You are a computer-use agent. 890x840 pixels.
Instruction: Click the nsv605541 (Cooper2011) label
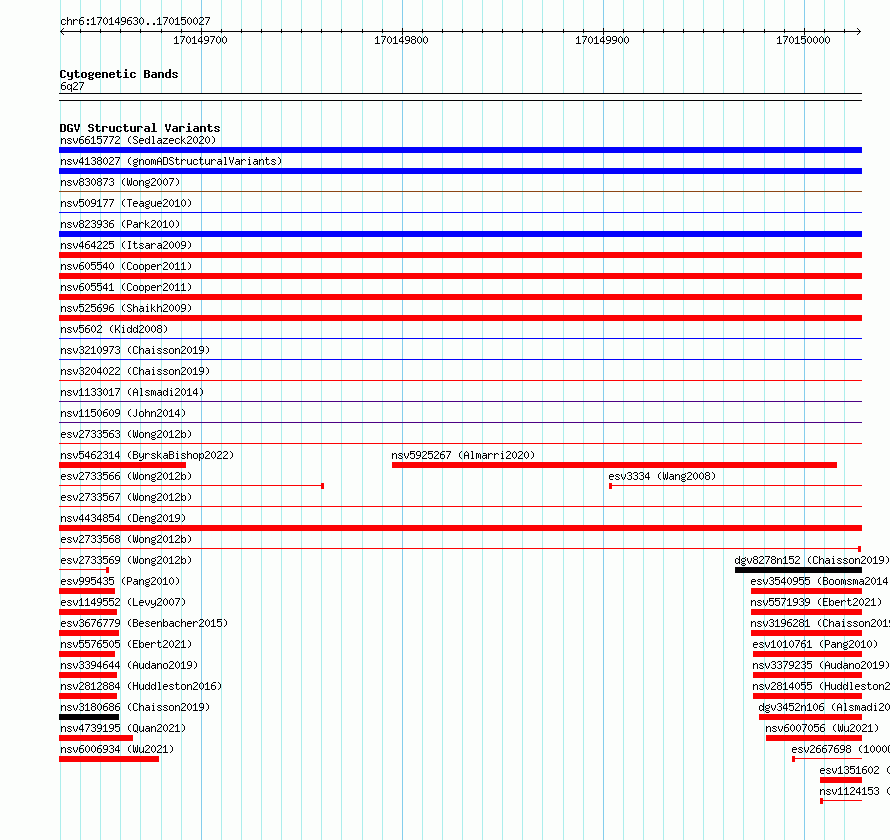point(126,287)
